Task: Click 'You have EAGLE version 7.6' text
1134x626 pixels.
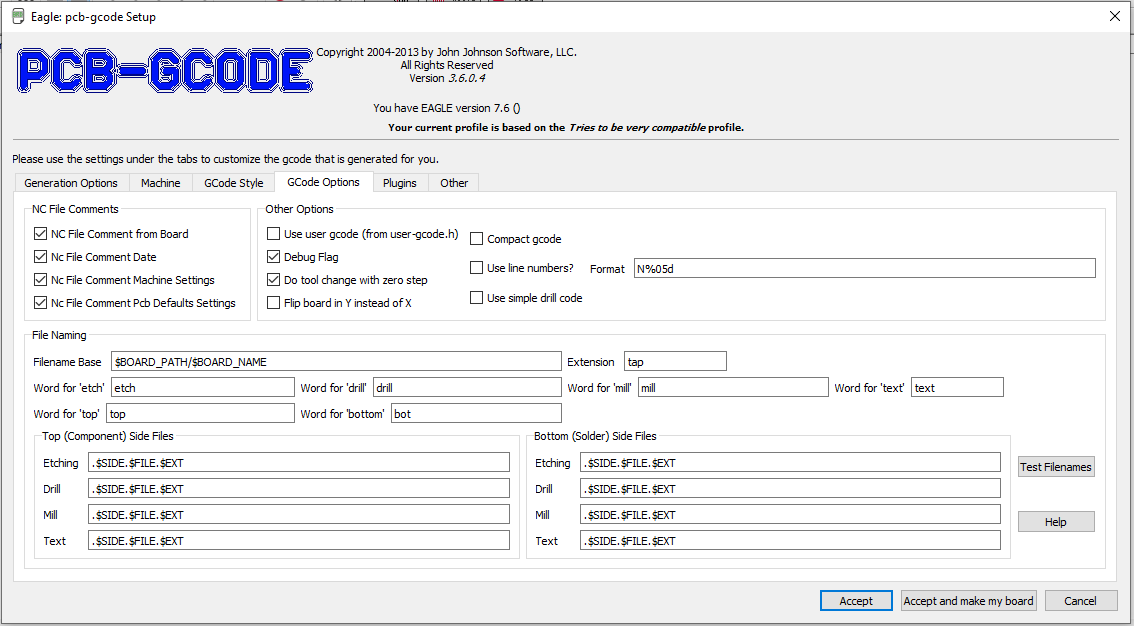Action: click(x=446, y=108)
